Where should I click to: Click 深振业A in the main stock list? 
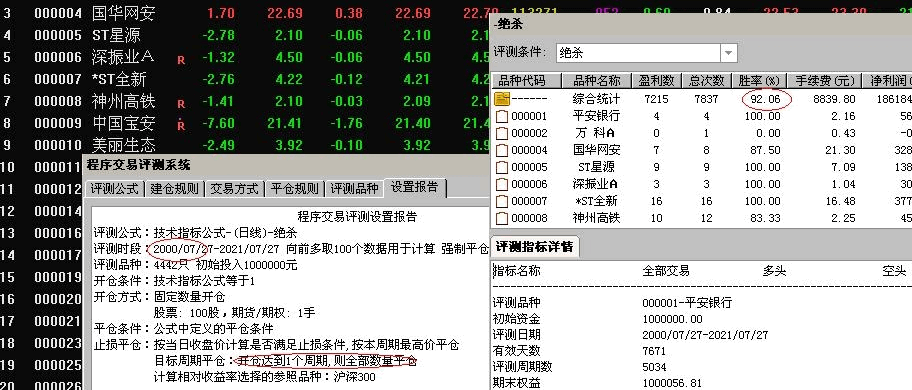click(123, 57)
